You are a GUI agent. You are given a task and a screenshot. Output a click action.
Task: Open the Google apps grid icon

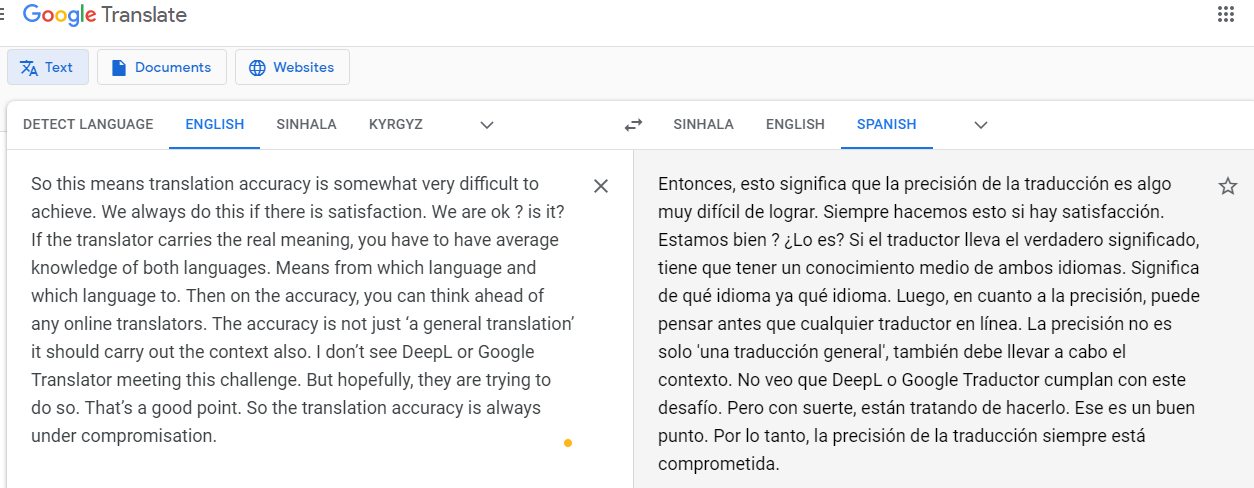click(x=1225, y=14)
